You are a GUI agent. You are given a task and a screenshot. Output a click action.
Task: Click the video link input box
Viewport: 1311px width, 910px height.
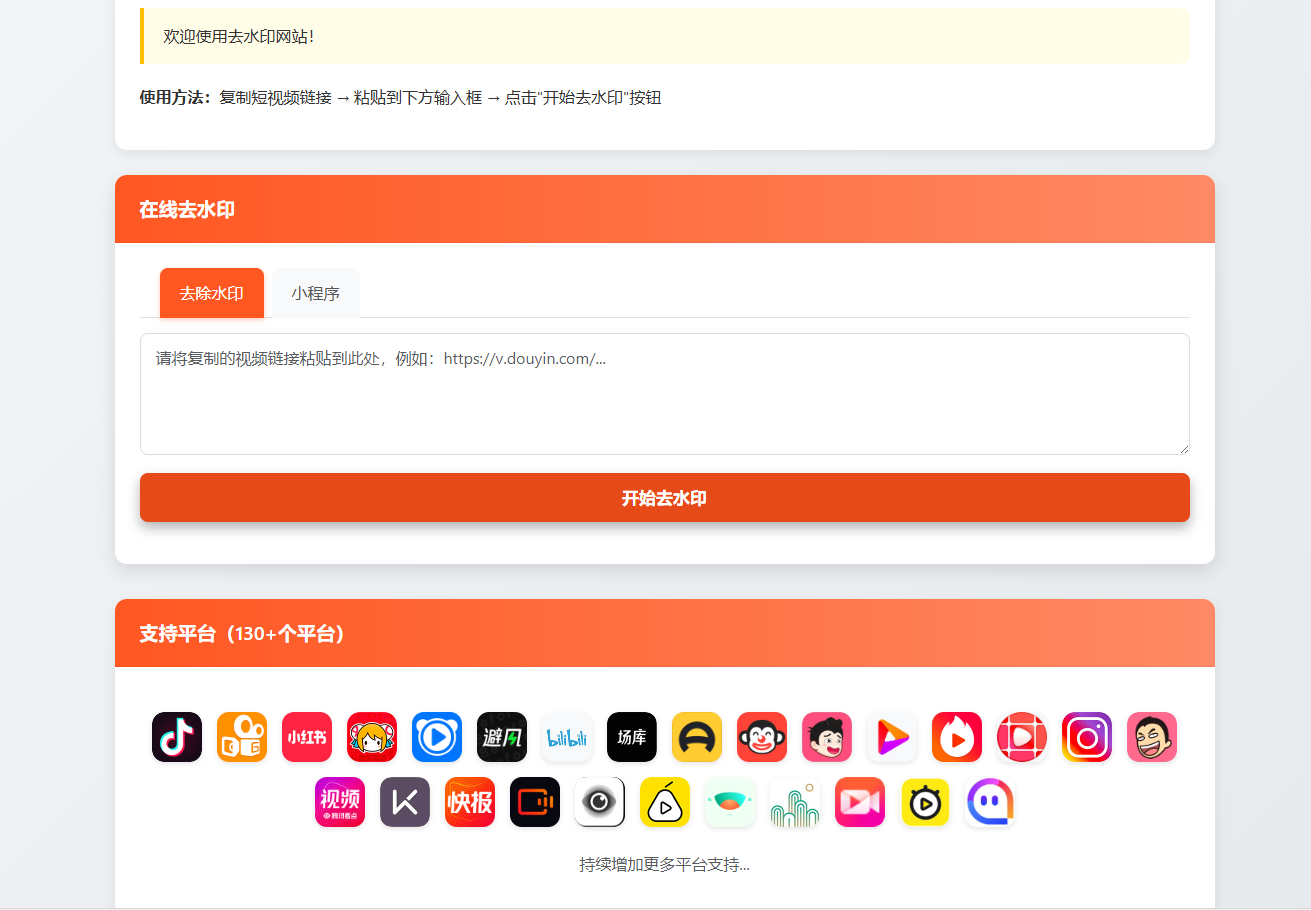tap(664, 393)
